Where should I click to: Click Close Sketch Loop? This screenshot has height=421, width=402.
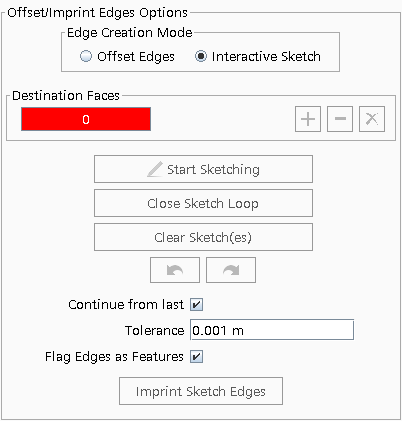pyautogui.click(x=203, y=203)
